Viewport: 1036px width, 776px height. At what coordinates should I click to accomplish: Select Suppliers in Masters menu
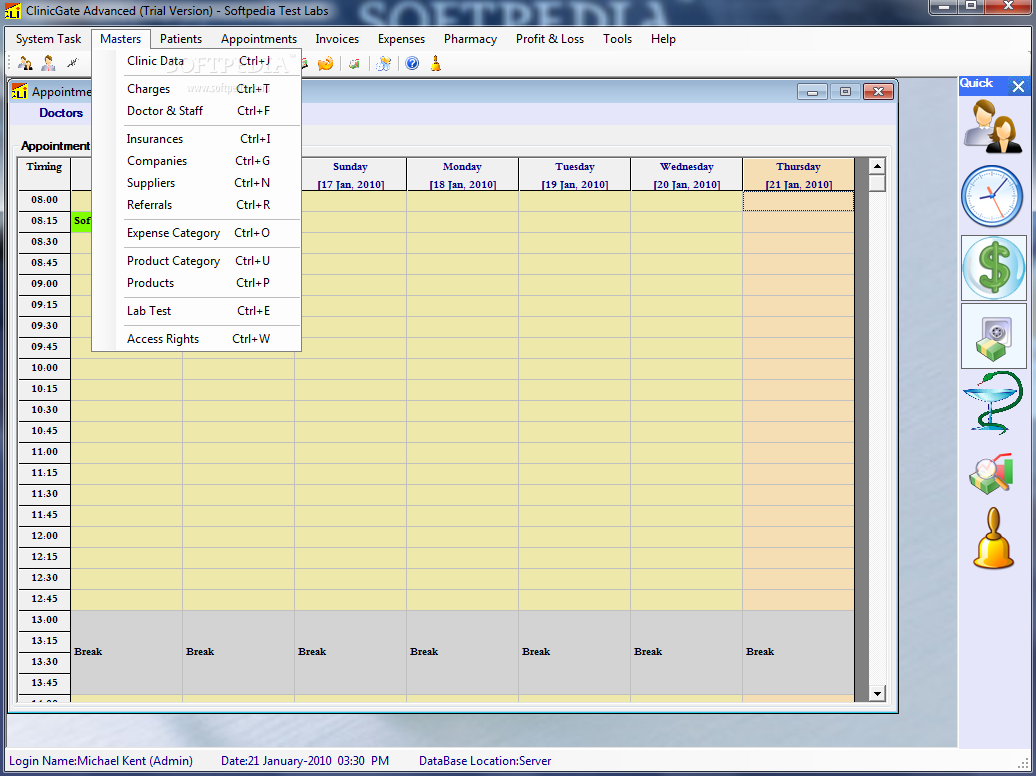pos(197,182)
